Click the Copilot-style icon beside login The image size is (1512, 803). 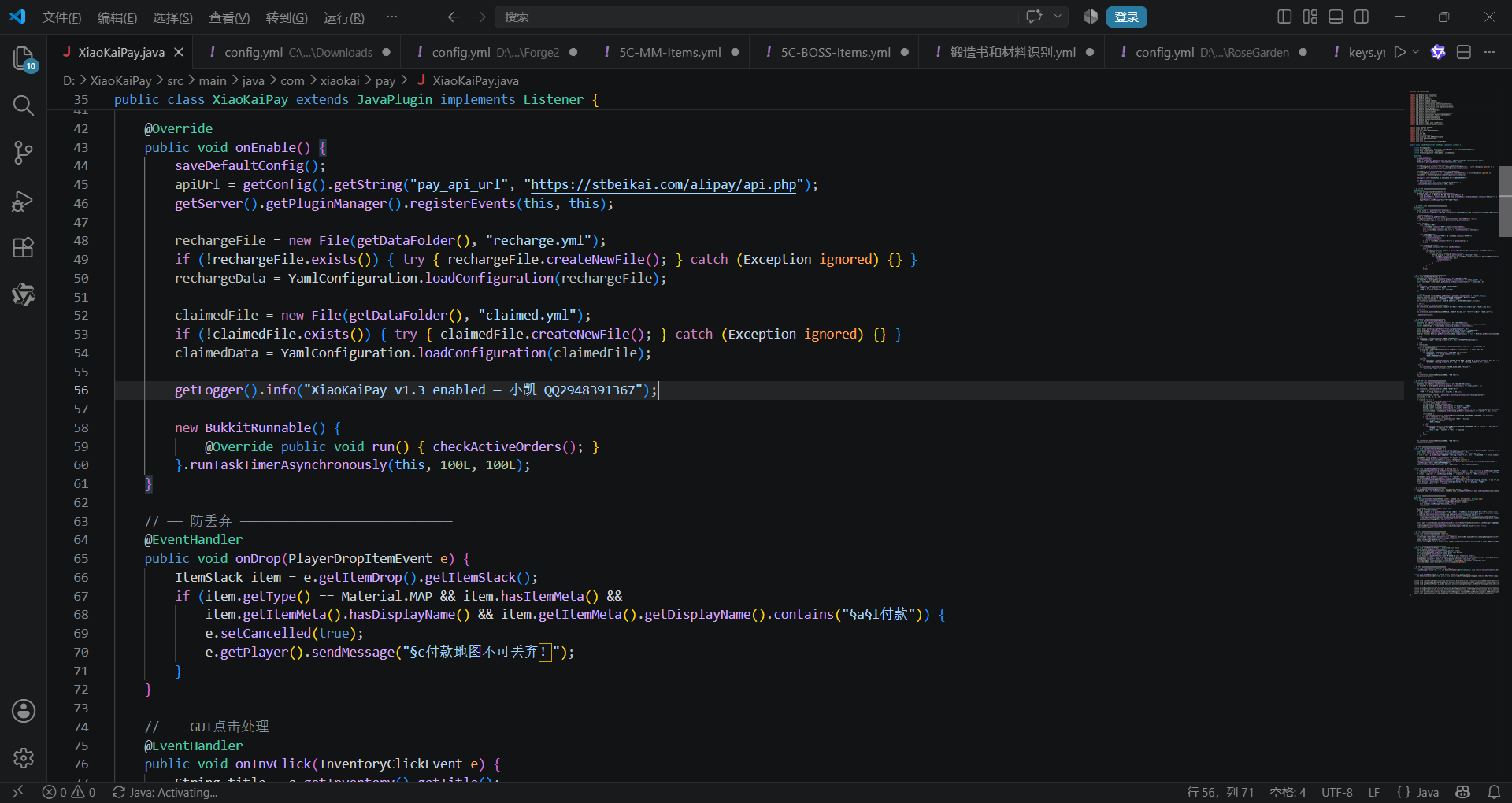[1091, 17]
